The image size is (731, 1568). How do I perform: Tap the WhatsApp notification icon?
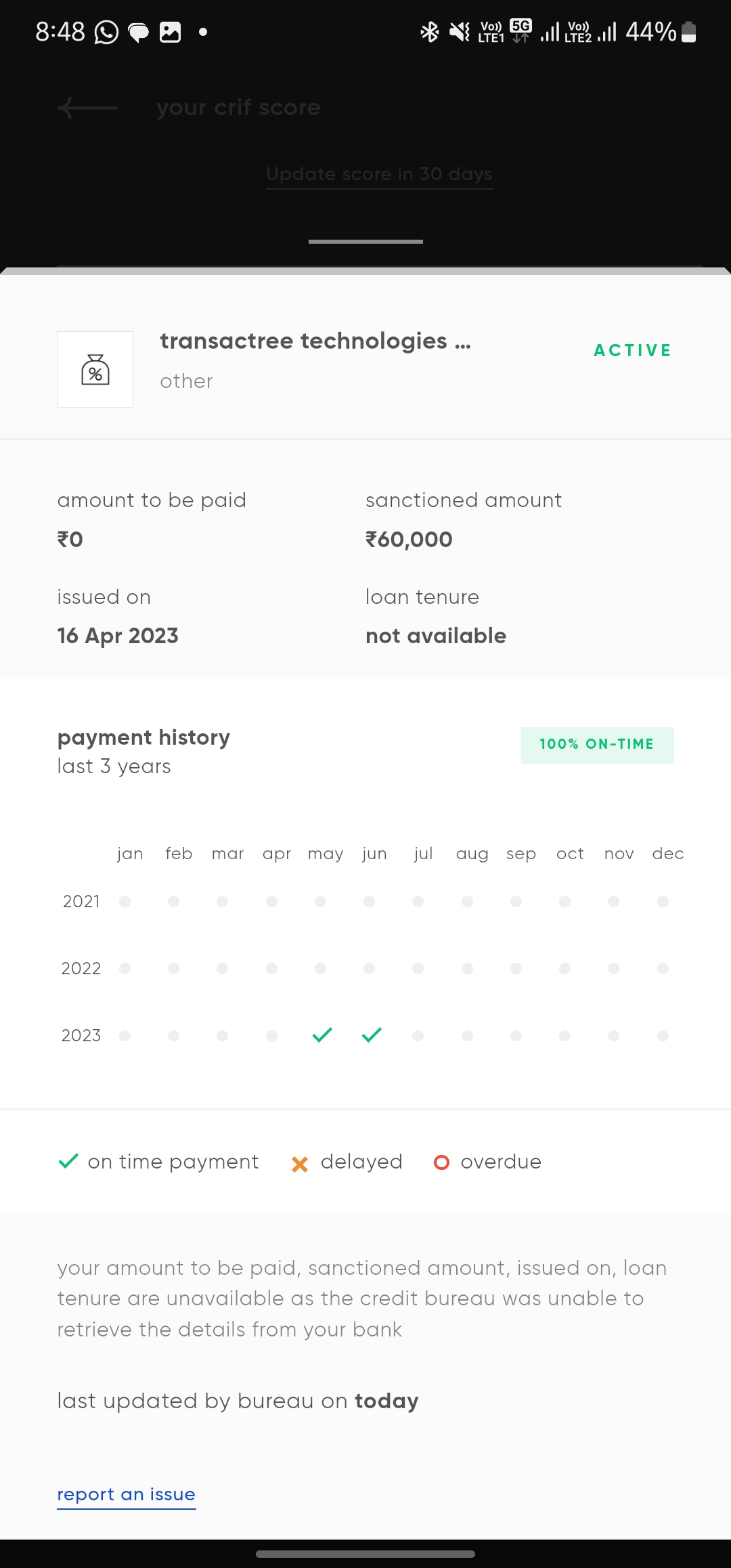click(x=106, y=32)
